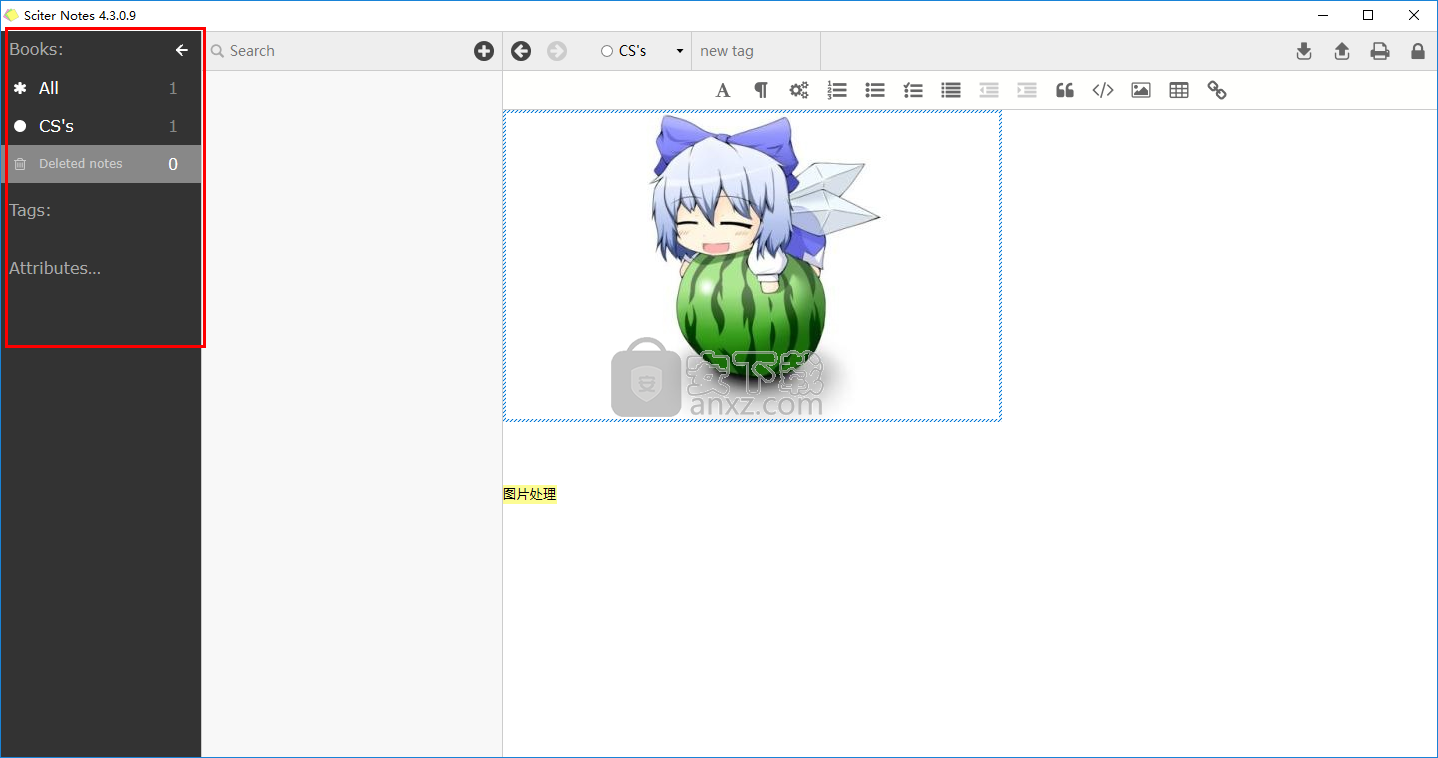Image resolution: width=1438 pixels, height=758 pixels.
Task: Go forward to the next note
Action: click(557, 51)
